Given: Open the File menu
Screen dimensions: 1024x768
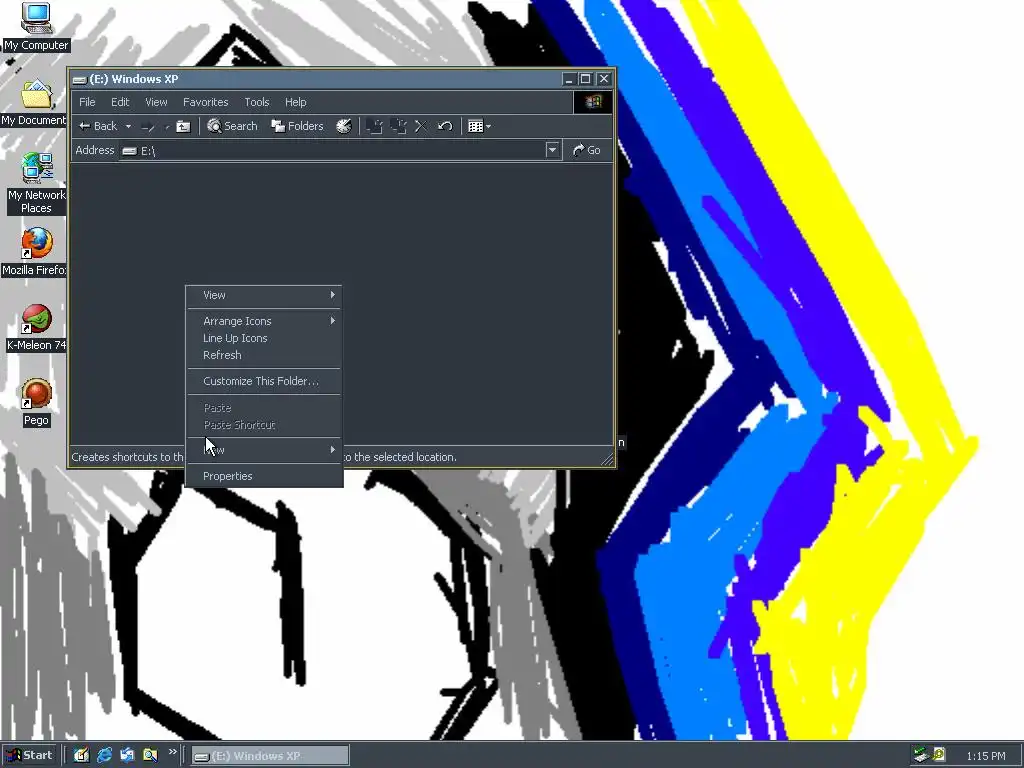Looking at the screenshot, I should click(87, 102).
